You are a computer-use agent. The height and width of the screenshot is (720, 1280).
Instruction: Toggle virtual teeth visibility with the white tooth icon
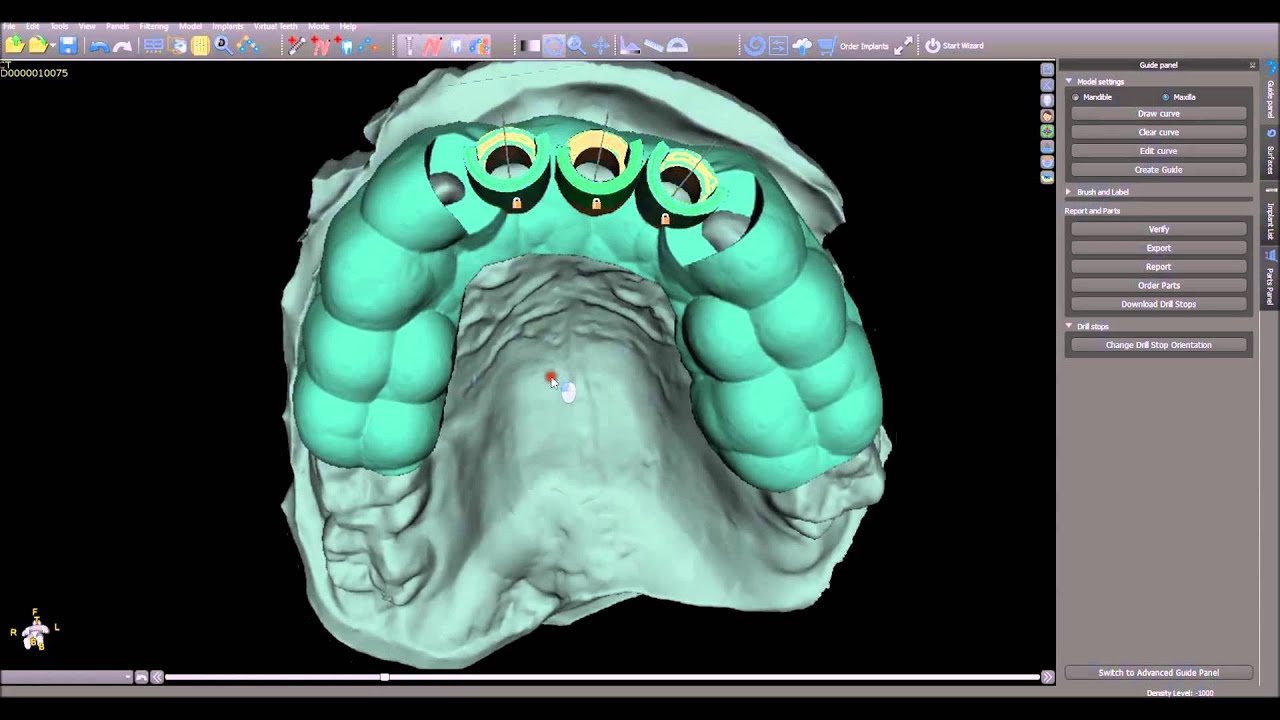coord(456,45)
